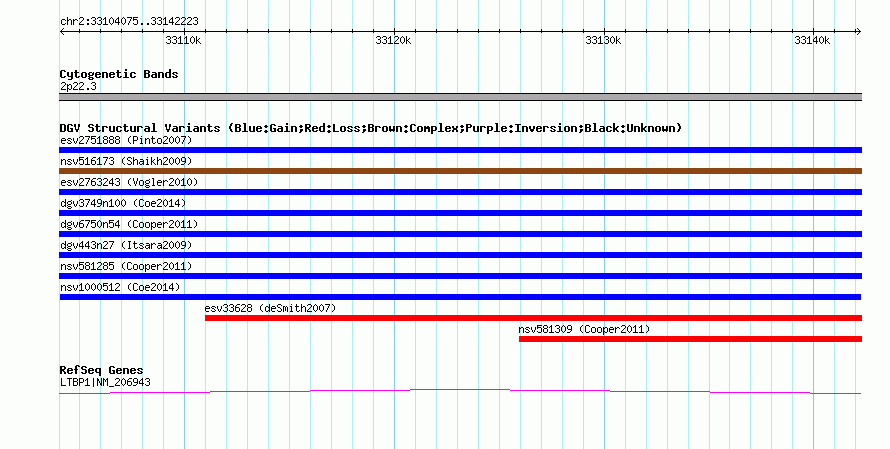Select the Cytogenetic Bands track title
Image resolution: width=890 pixels, height=449 pixels.
point(119,74)
